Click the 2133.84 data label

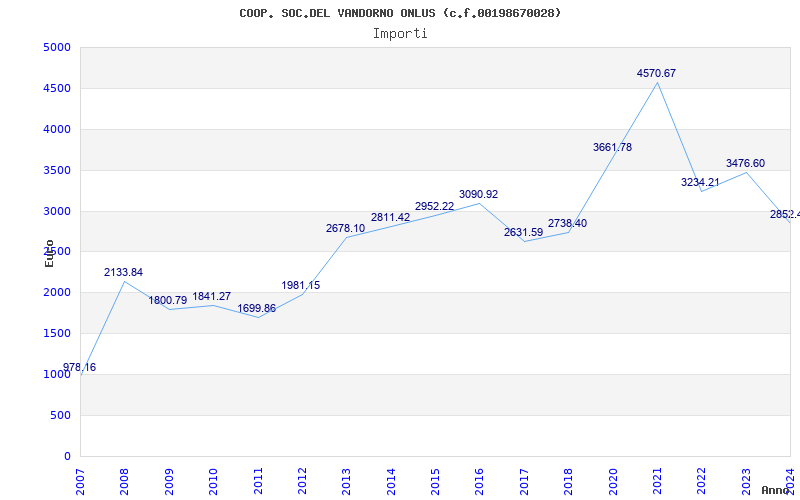pos(123,272)
